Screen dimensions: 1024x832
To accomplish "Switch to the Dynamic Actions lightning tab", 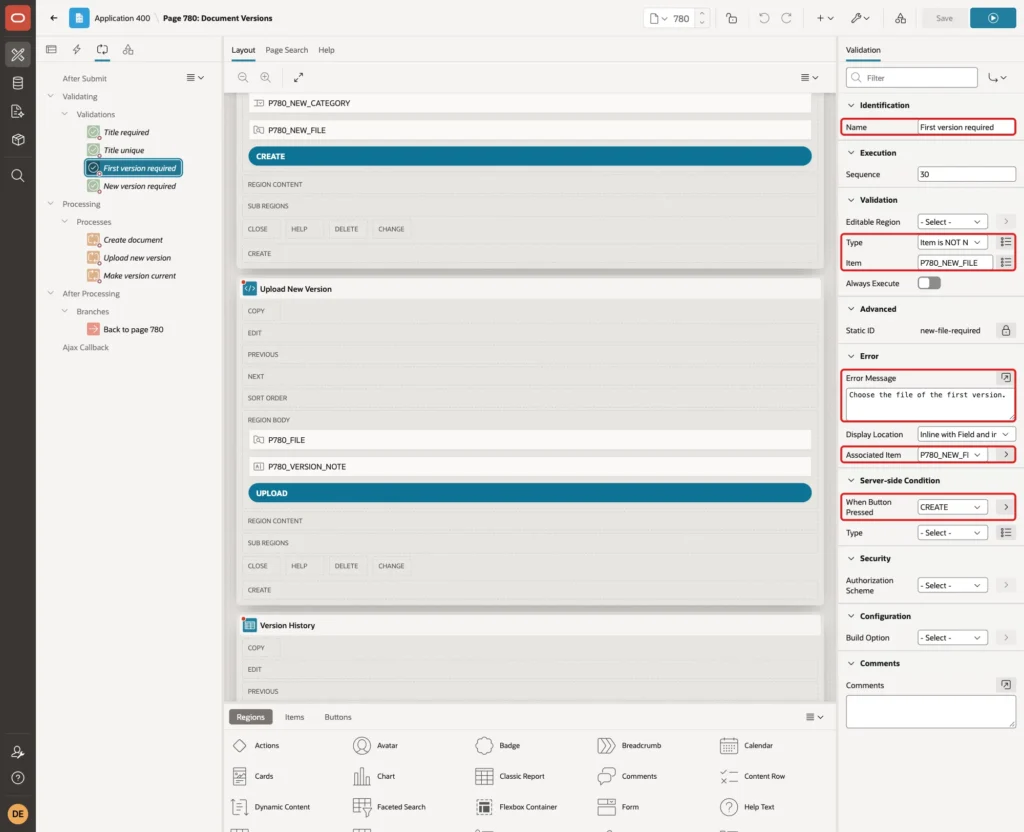I will coord(76,50).
